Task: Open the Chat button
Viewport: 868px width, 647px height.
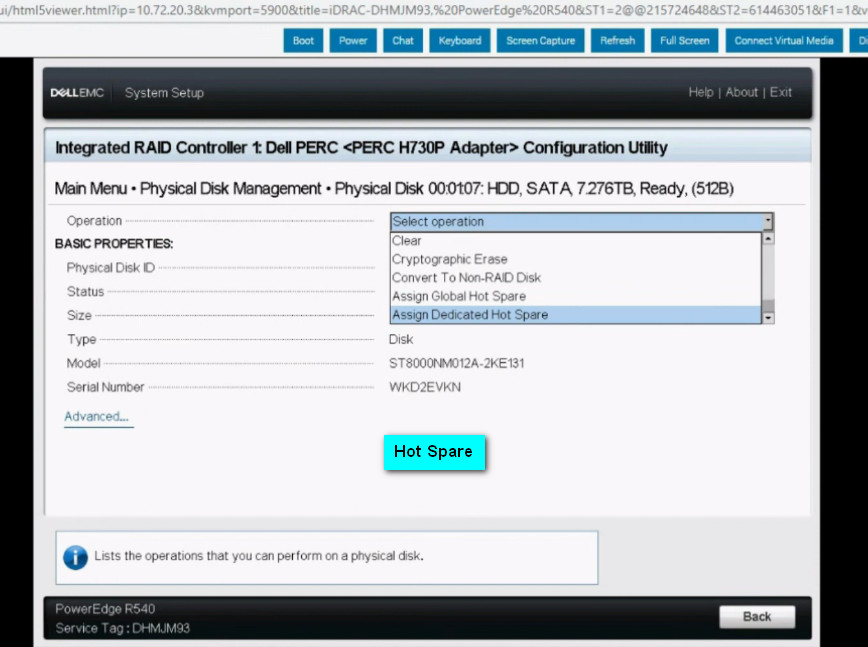Action: click(402, 40)
